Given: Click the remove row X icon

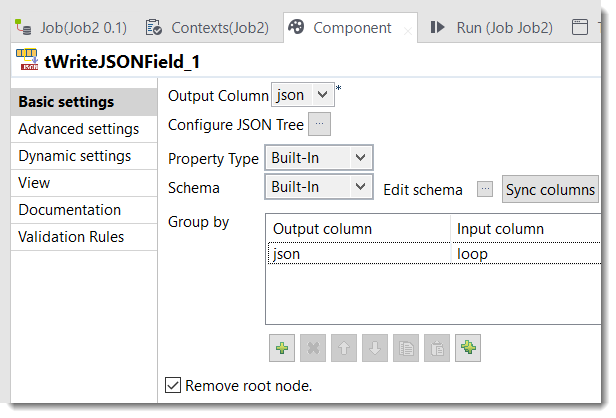Looking at the screenshot, I should [x=312, y=348].
